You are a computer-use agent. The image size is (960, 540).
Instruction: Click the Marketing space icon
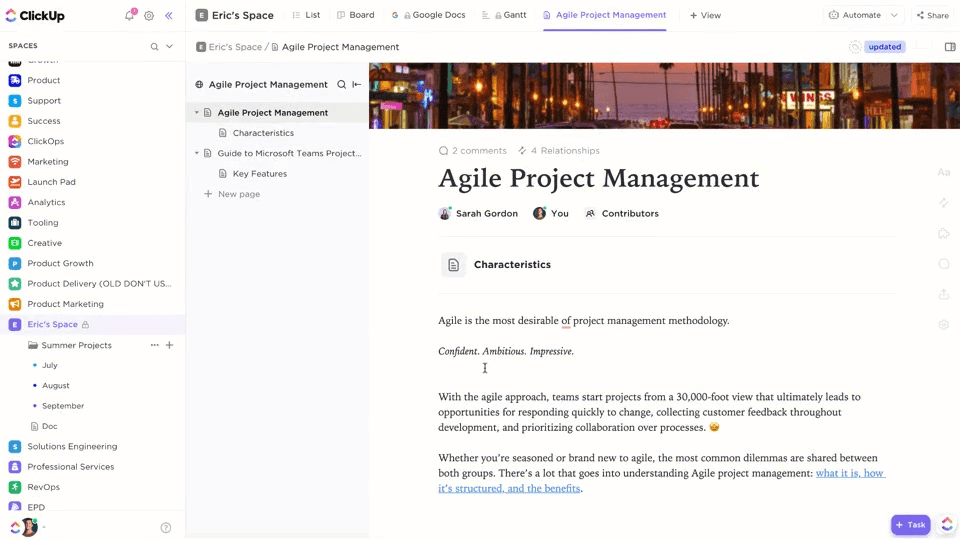tap(15, 162)
